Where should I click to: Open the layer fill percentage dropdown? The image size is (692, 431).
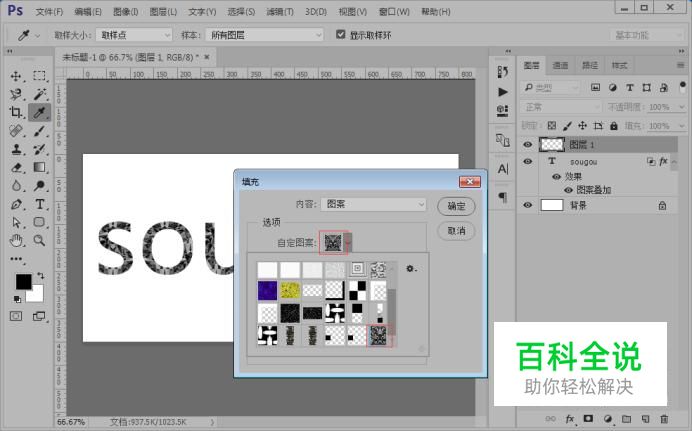[681, 126]
